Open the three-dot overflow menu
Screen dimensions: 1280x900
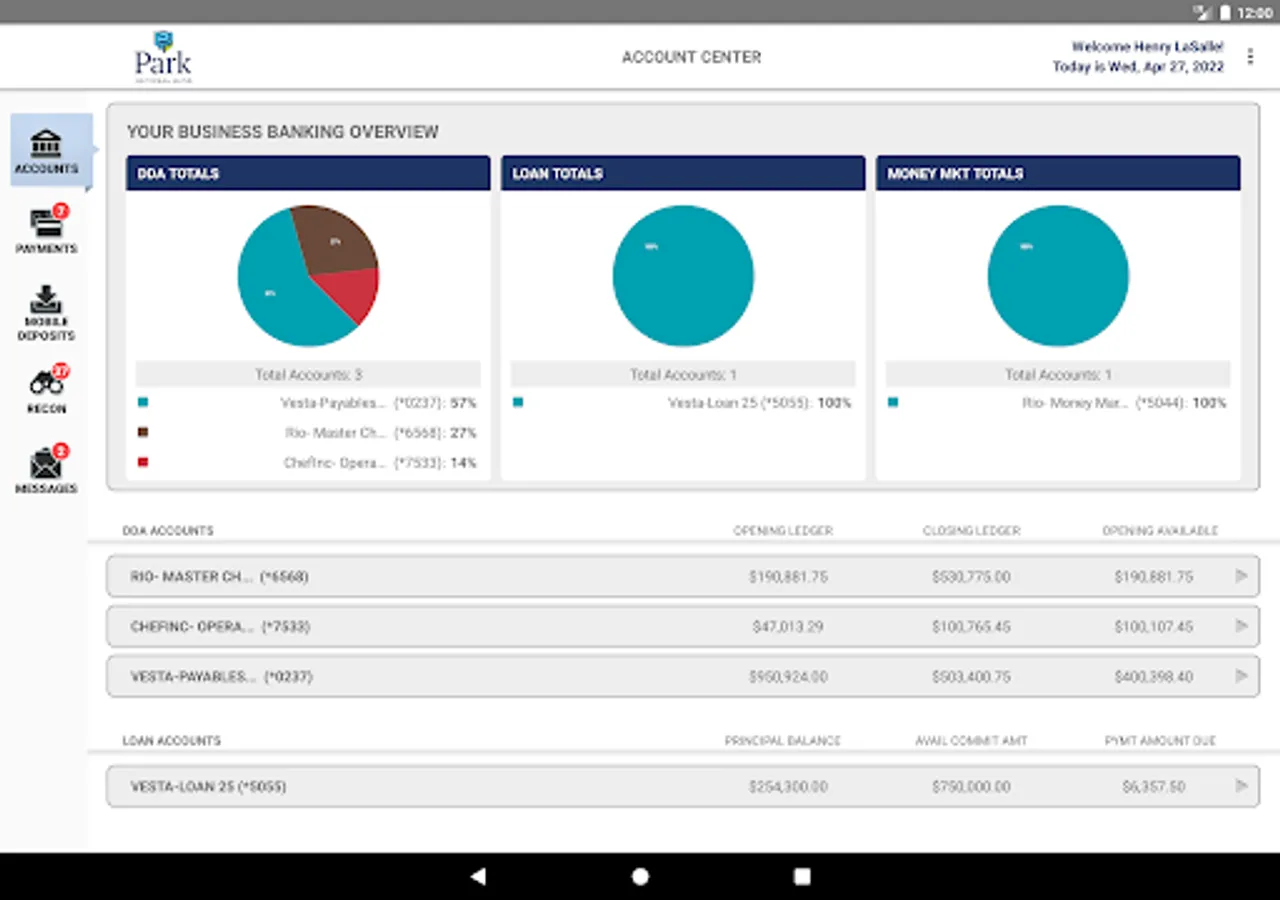click(x=1250, y=57)
